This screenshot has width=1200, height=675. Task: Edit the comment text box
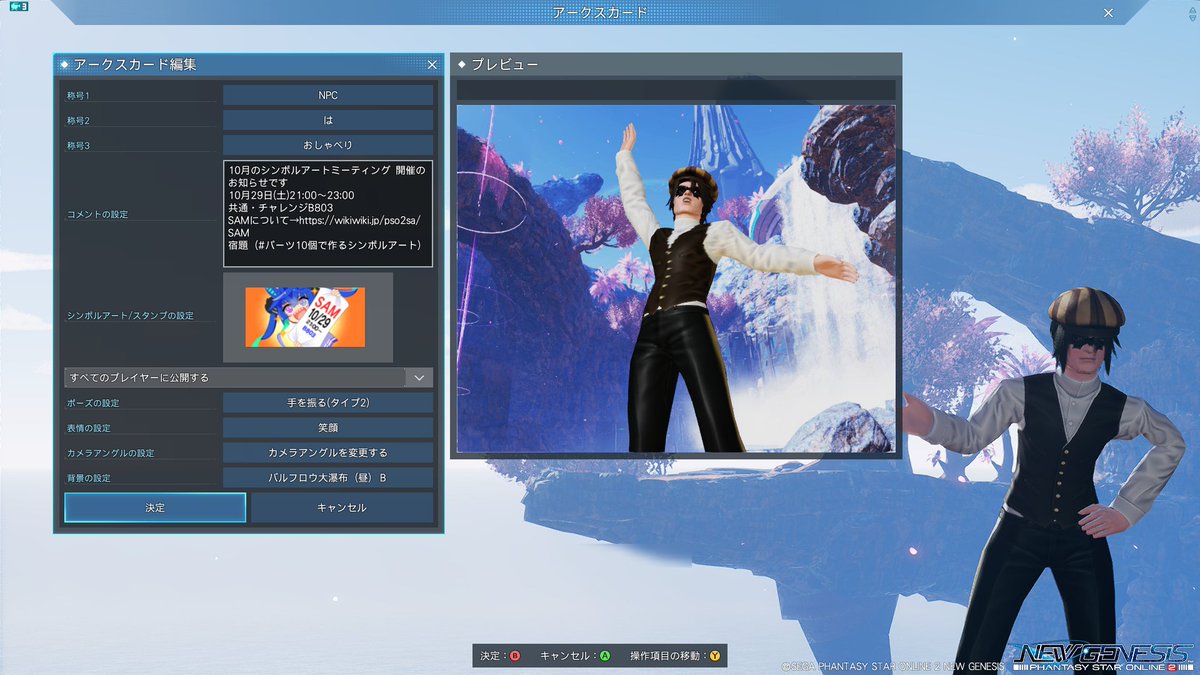tap(328, 213)
